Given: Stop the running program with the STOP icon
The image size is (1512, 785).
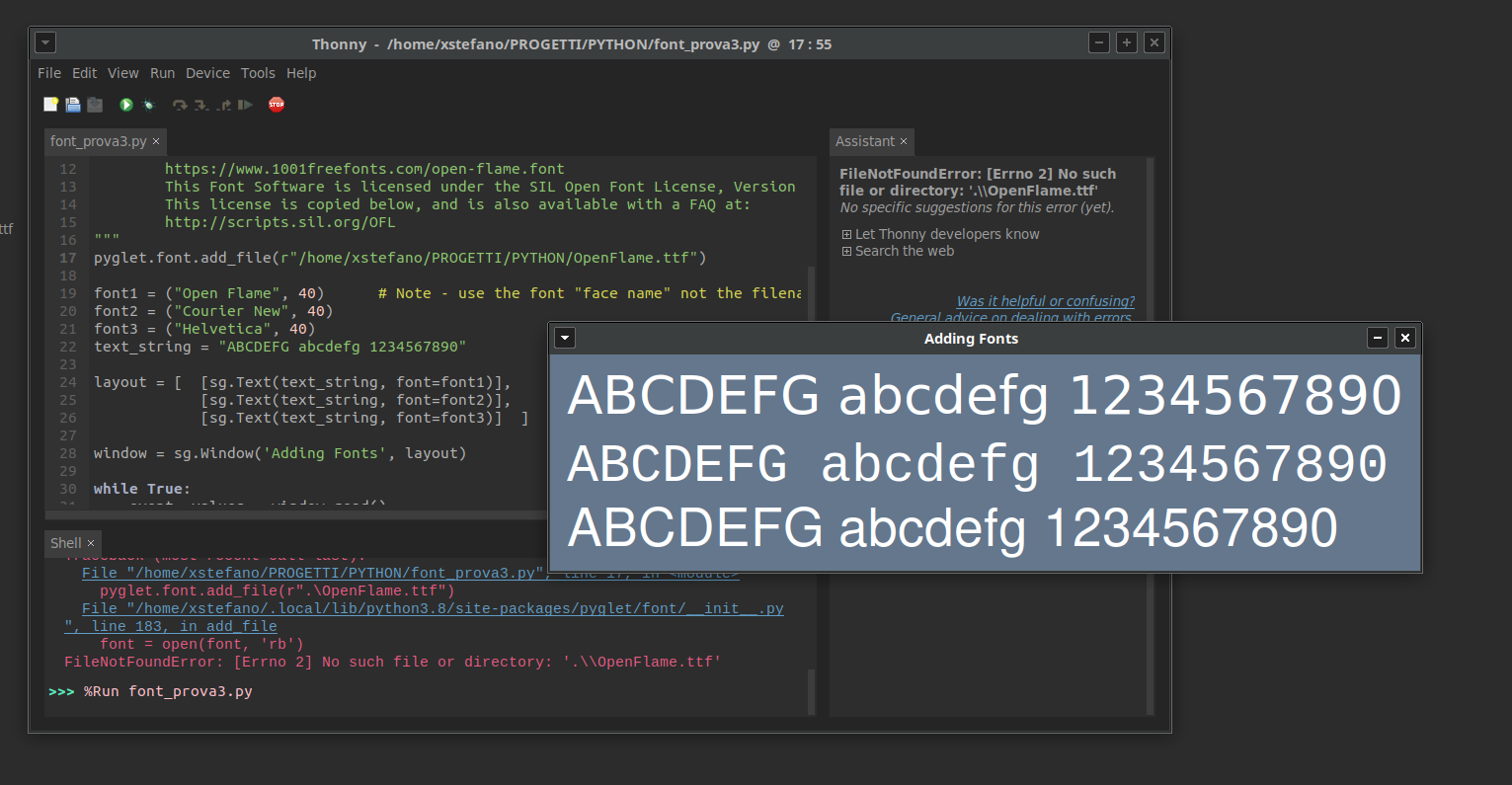Looking at the screenshot, I should coord(277,104).
